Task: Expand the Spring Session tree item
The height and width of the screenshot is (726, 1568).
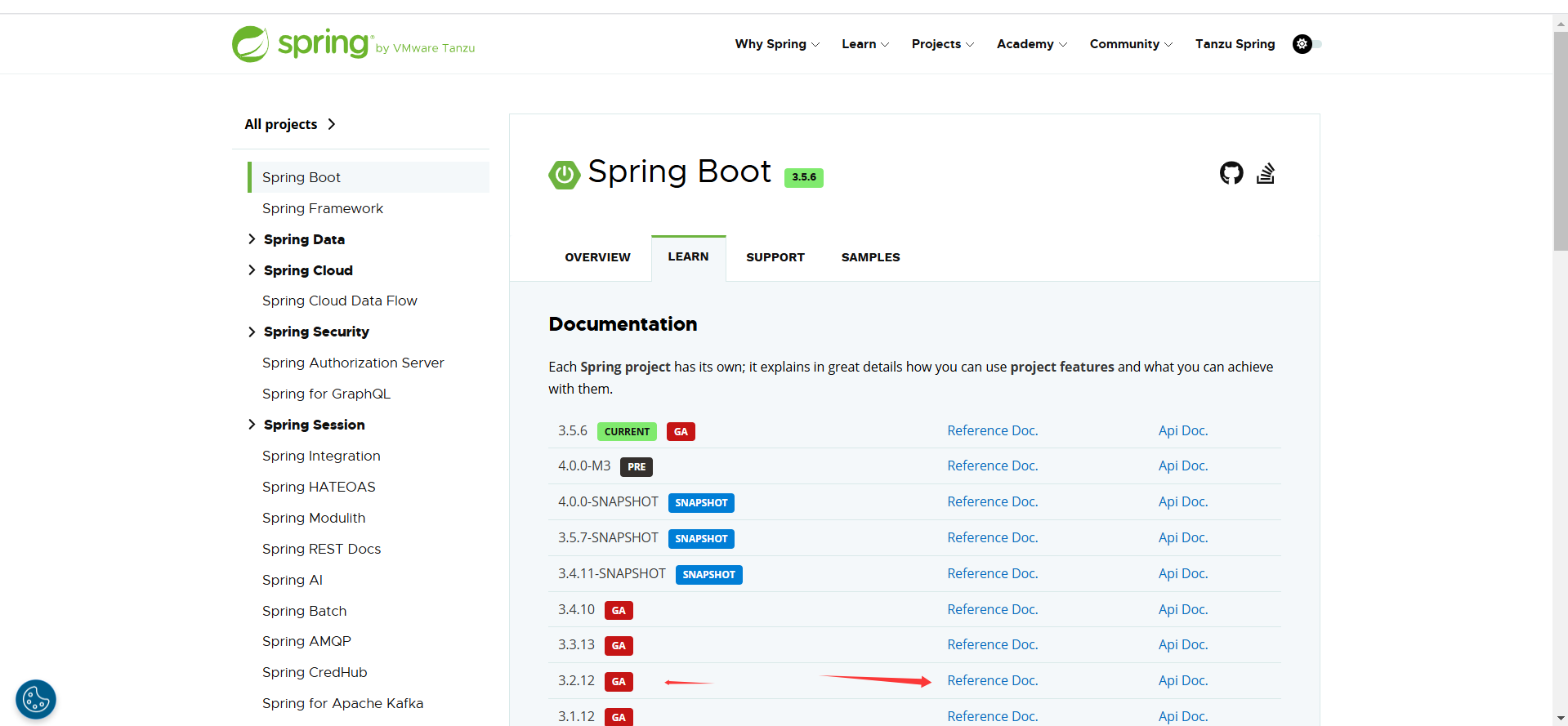Action: click(252, 425)
